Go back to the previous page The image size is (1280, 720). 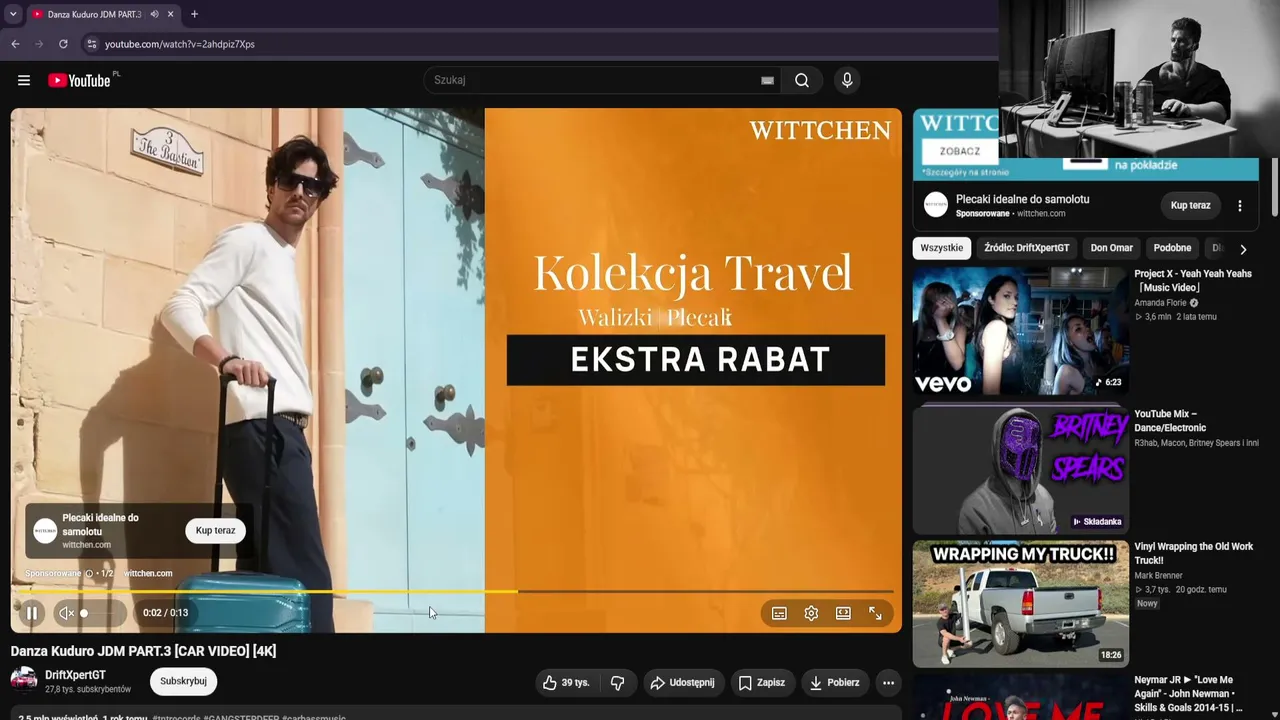[15, 44]
